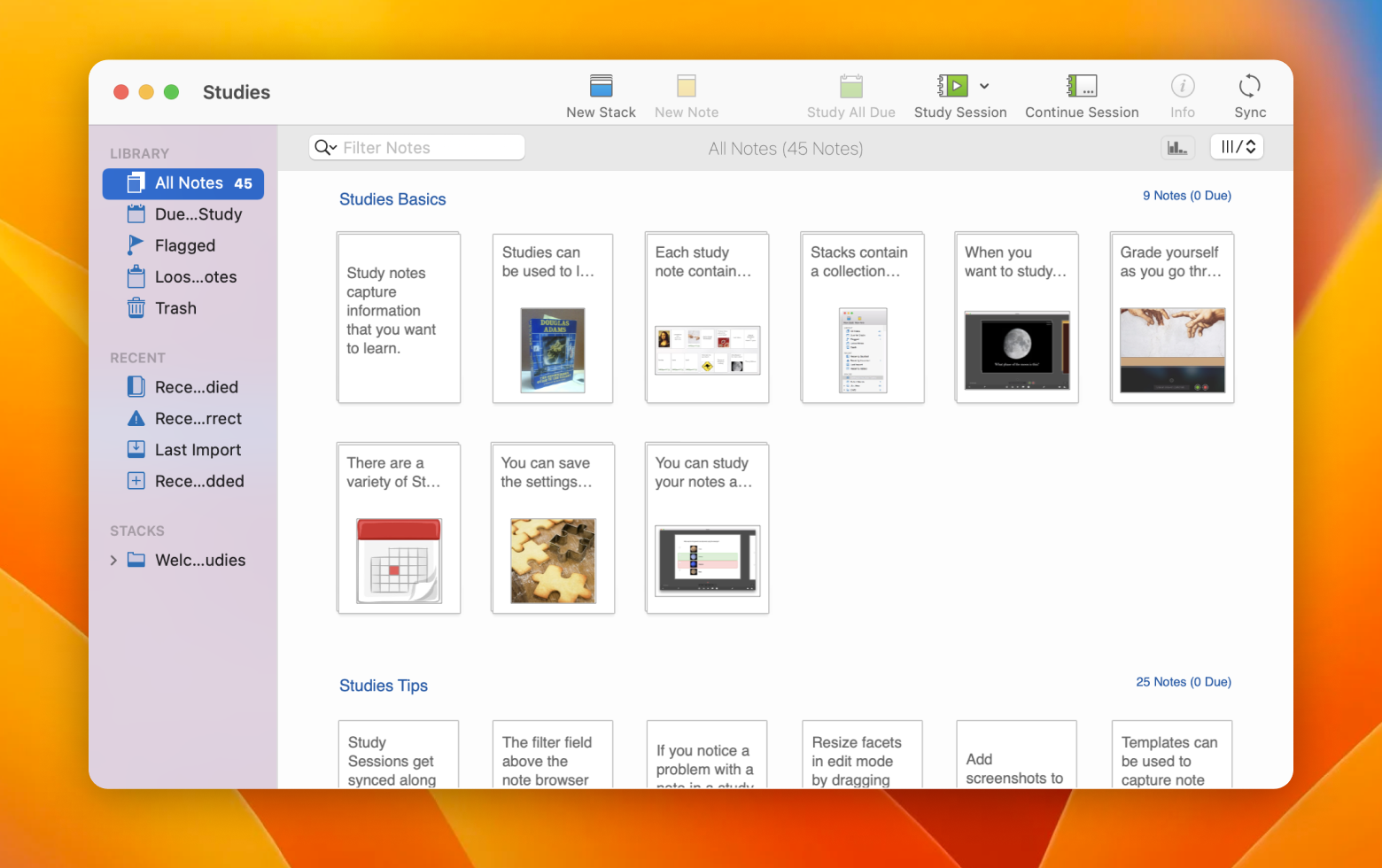Open the Due for Study list
Viewport: 1382px width, 868px height.
point(198,214)
